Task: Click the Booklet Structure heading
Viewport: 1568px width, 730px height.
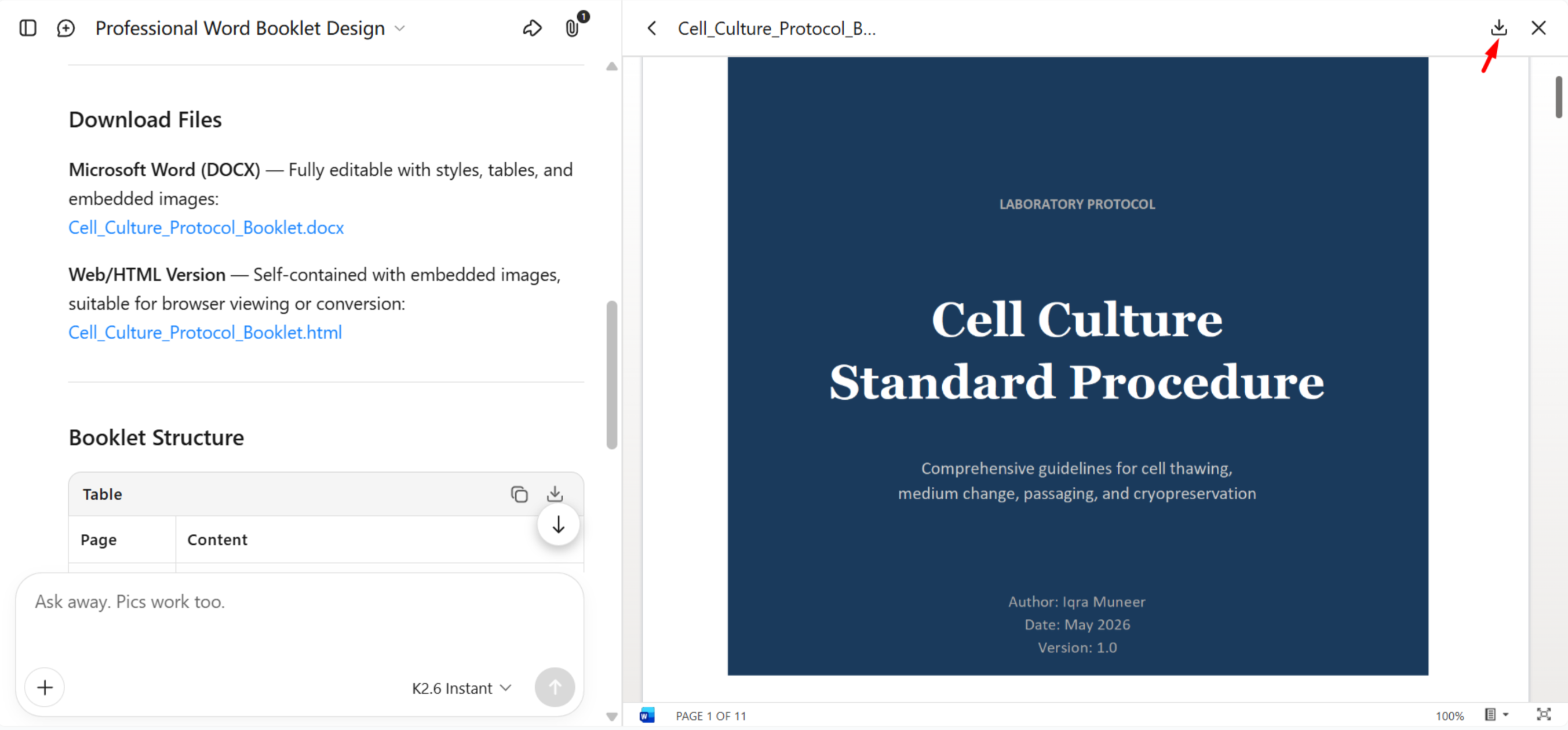Action: pyautogui.click(x=156, y=438)
